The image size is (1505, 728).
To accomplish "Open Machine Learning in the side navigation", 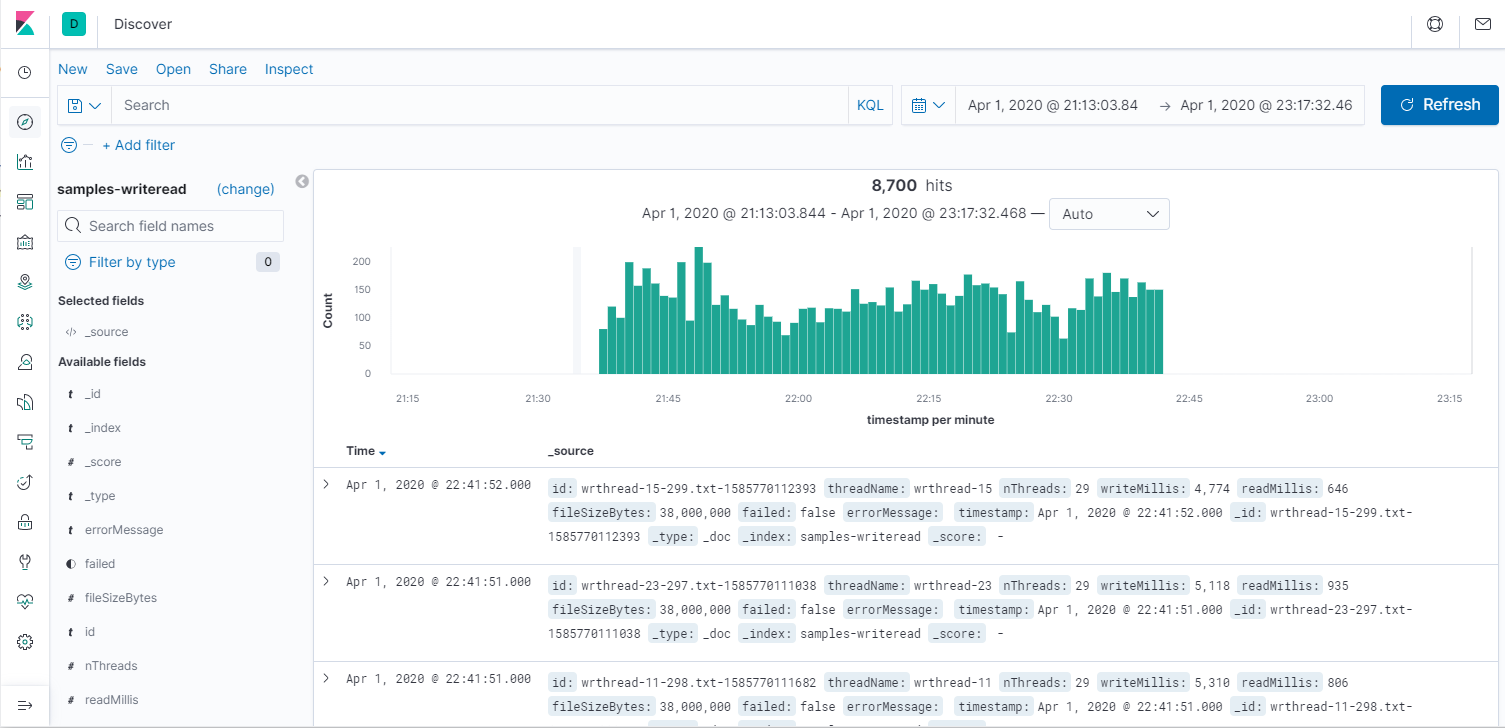I will pos(25,322).
